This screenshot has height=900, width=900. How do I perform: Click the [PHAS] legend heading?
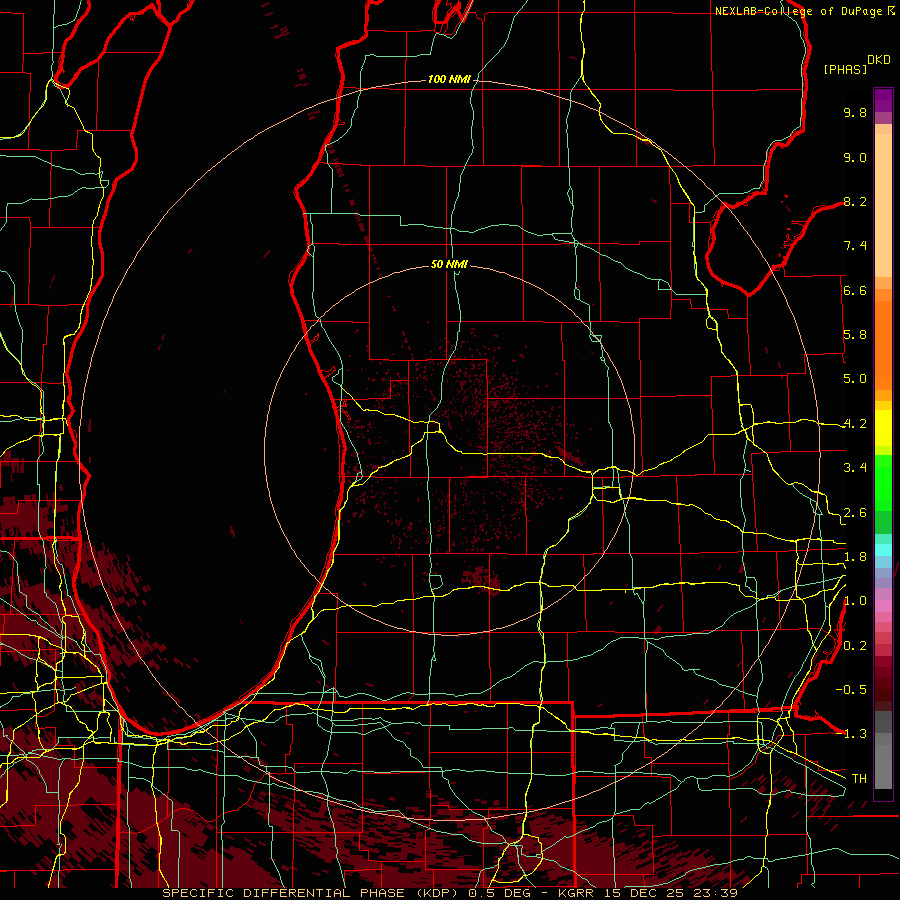point(845,69)
